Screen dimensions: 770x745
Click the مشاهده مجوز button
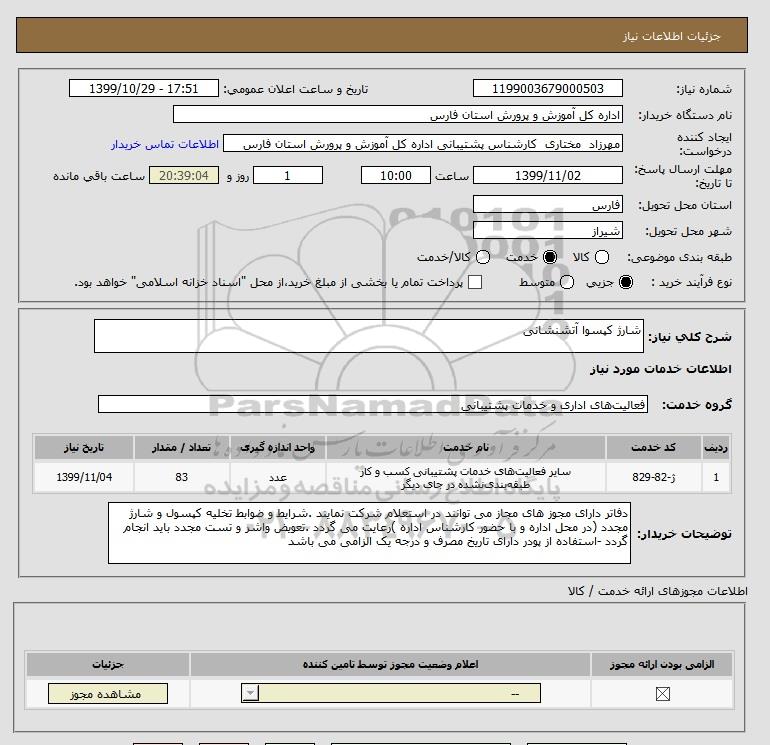pos(108,693)
